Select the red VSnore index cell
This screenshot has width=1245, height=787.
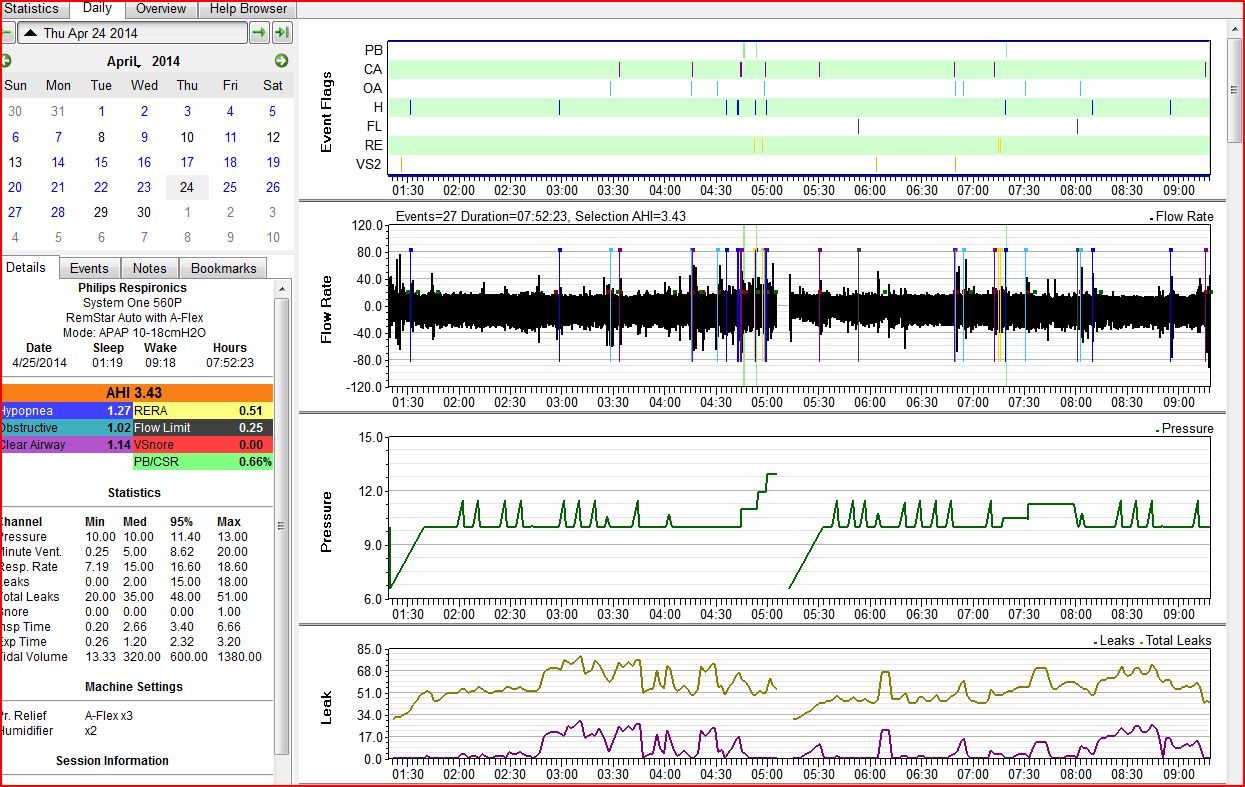(203, 445)
